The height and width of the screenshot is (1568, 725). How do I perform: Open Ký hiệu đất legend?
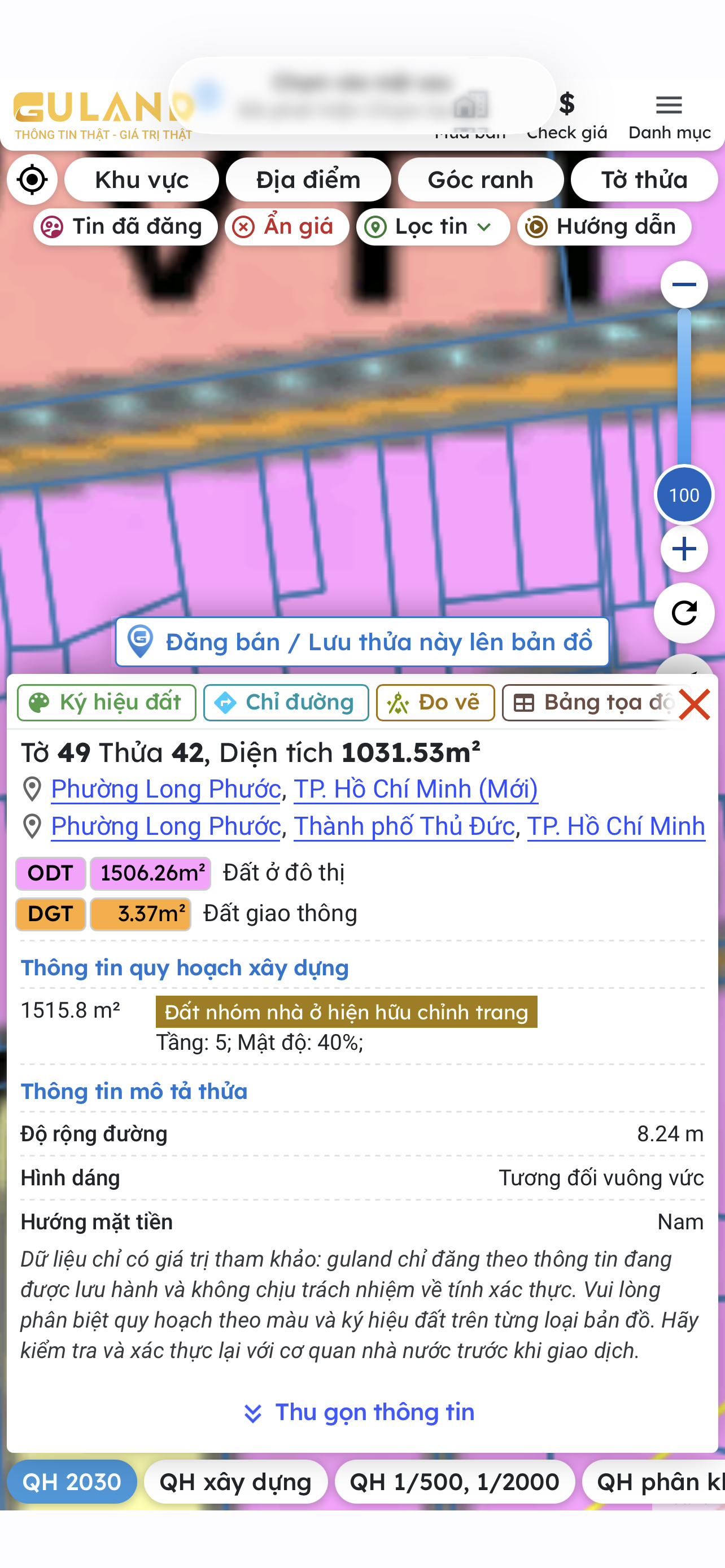click(x=107, y=702)
